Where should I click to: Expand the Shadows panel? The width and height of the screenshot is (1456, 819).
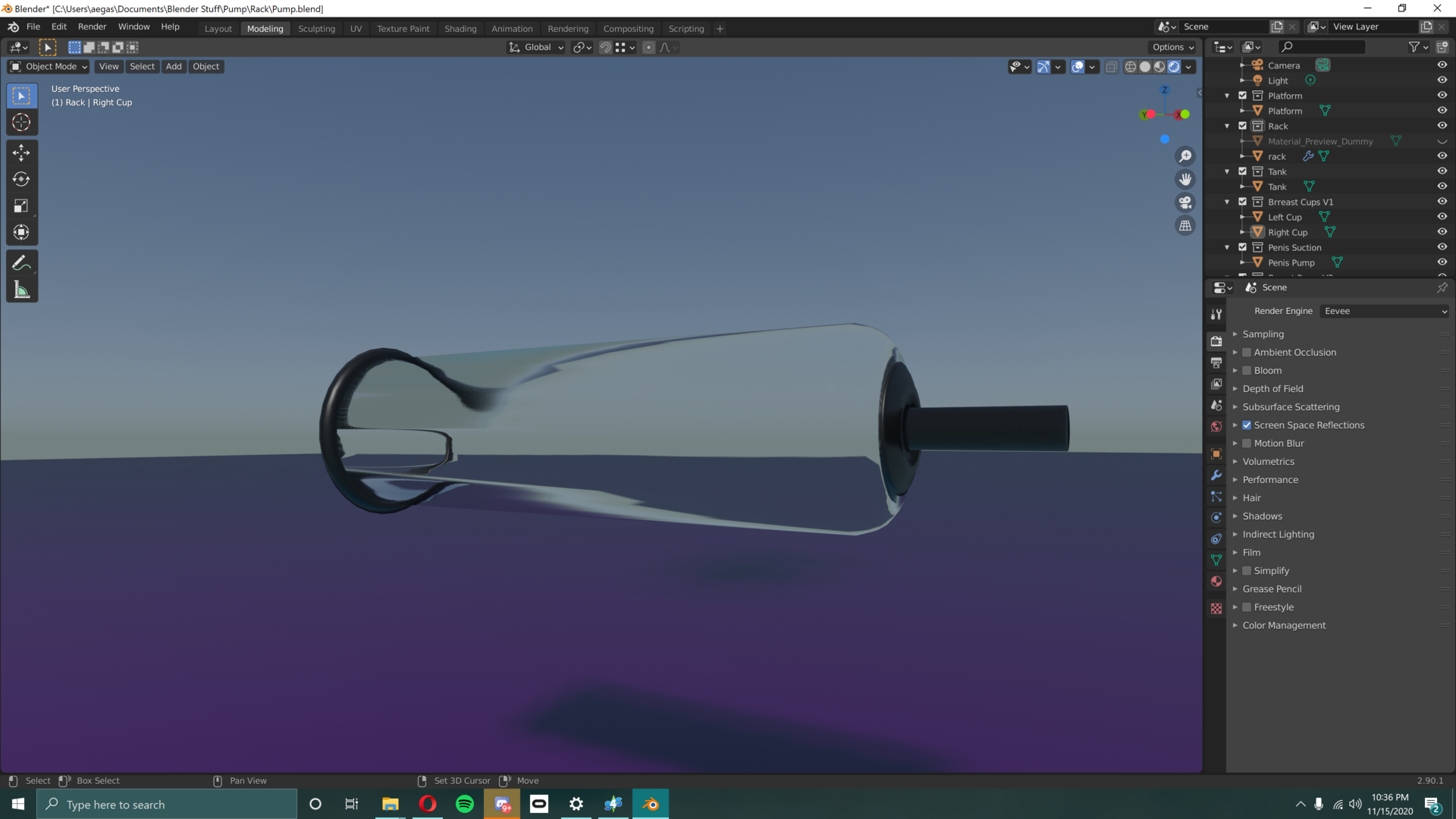pyautogui.click(x=1262, y=516)
